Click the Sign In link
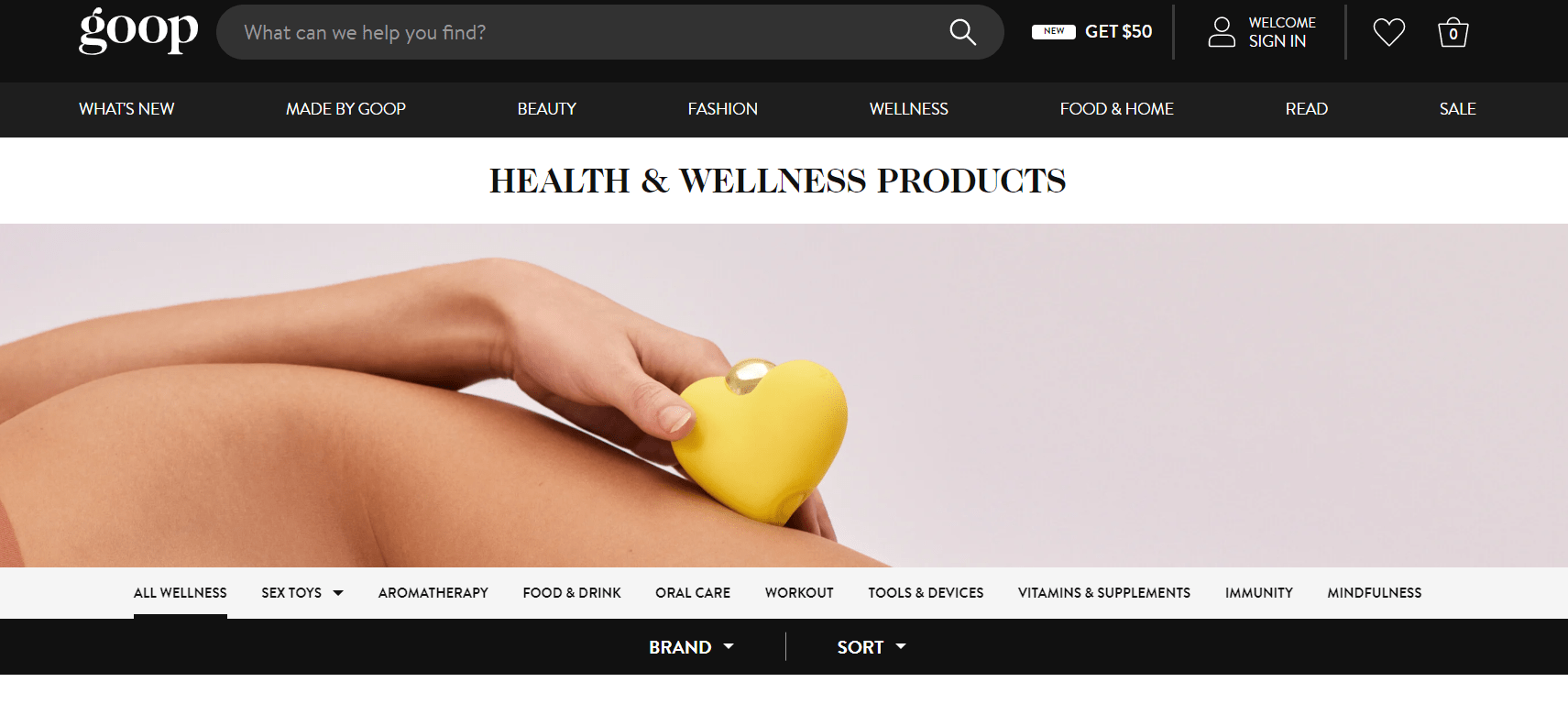The width and height of the screenshot is (1568, 715). (x=1277, y=41)
